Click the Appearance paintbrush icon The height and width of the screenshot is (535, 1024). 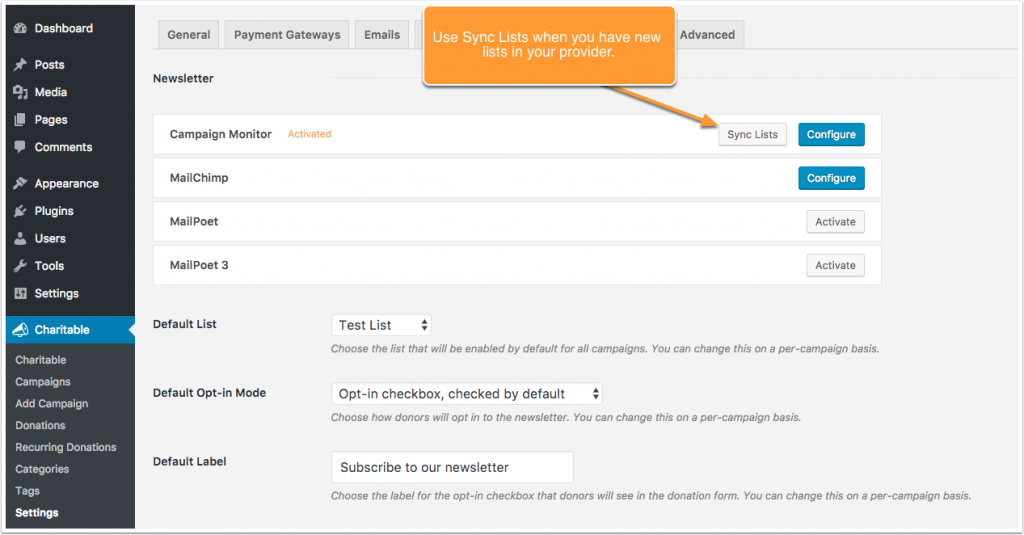click(x=20, y=184)
